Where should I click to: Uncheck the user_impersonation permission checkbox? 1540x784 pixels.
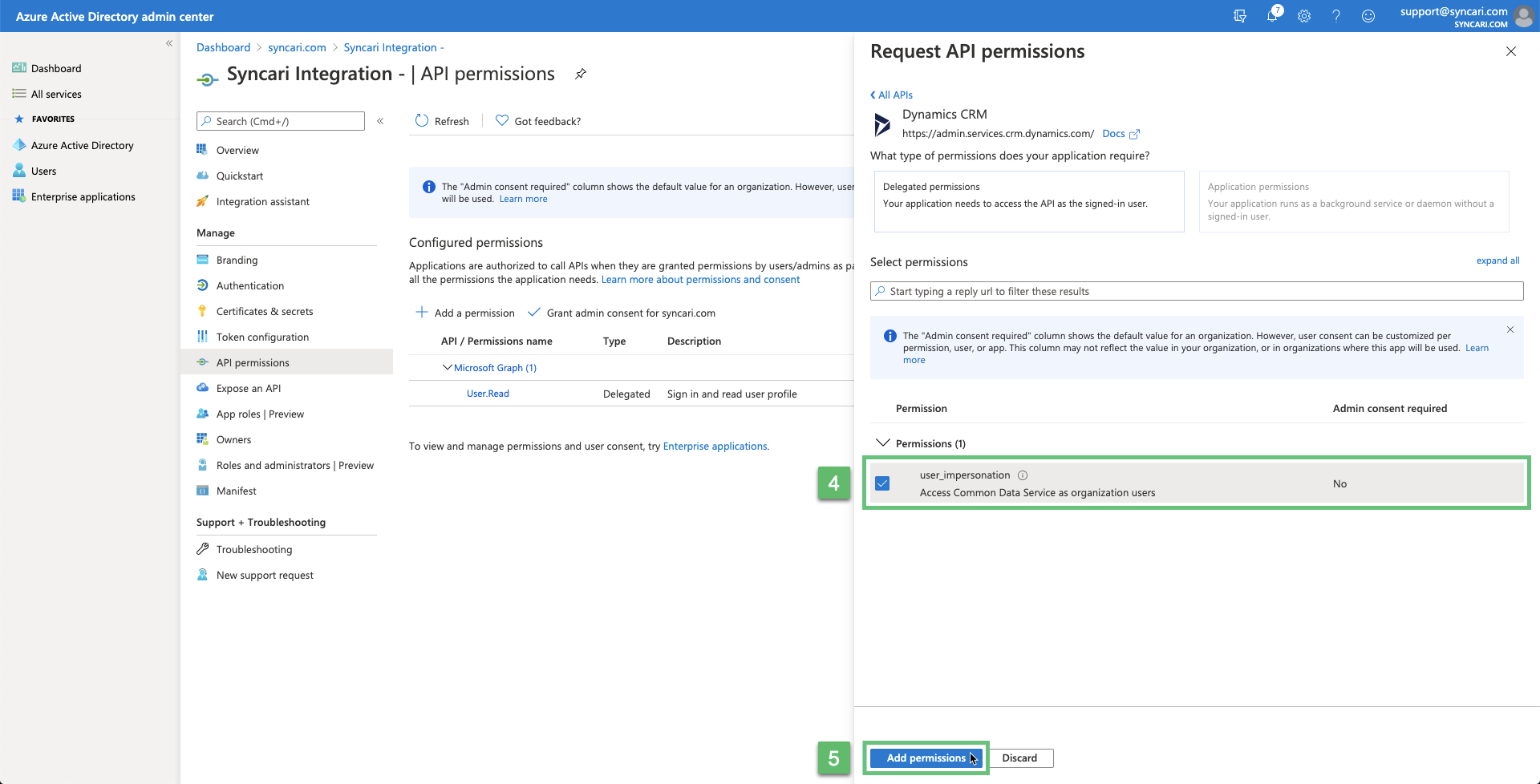click(882, 483)
